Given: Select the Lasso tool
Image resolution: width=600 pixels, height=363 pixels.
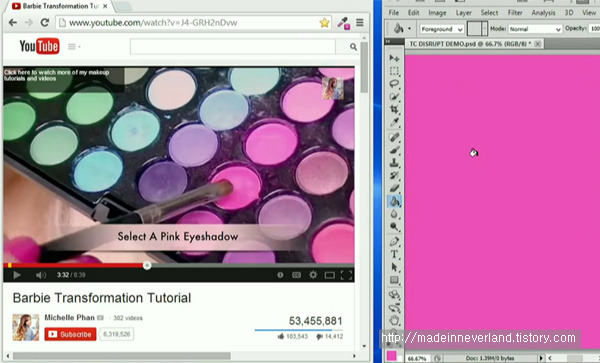Looking at the screenshot, I should [x=394, y=84].
